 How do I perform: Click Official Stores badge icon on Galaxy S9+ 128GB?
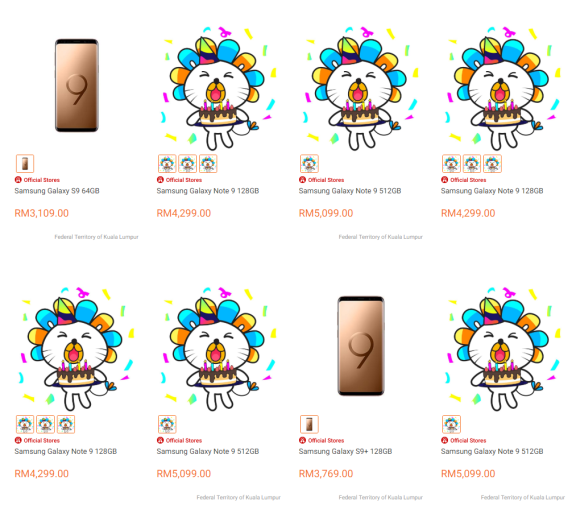tap(302, 440)
